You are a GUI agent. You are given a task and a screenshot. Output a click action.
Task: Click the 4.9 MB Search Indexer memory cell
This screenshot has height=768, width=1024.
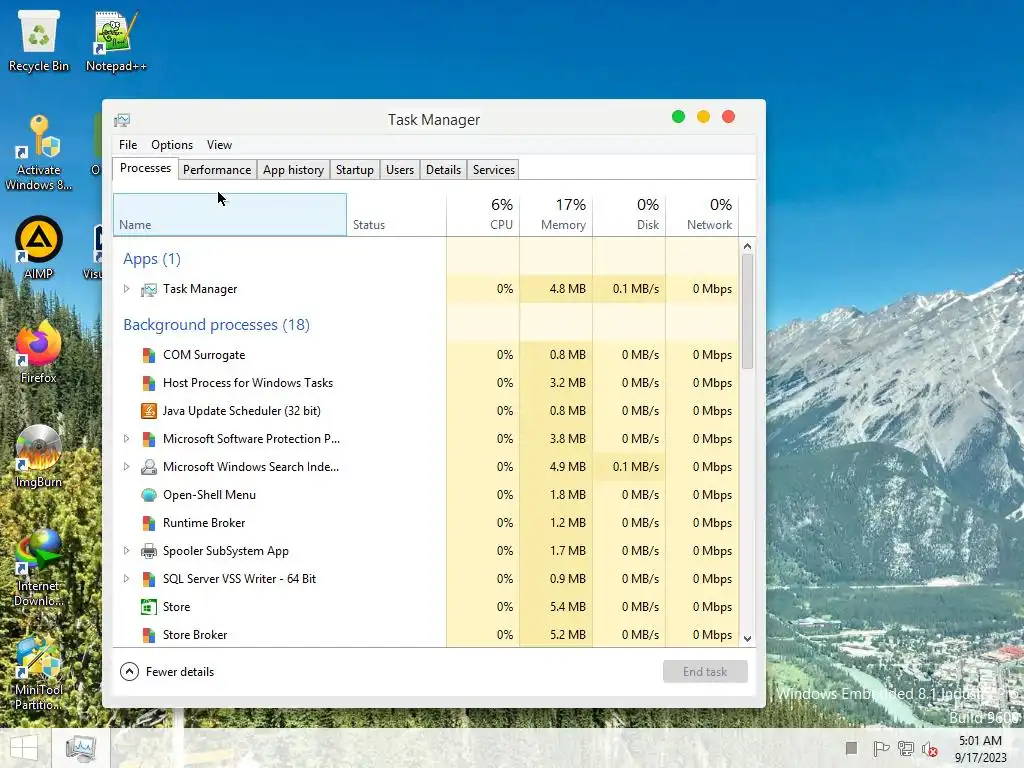point(556,467)
